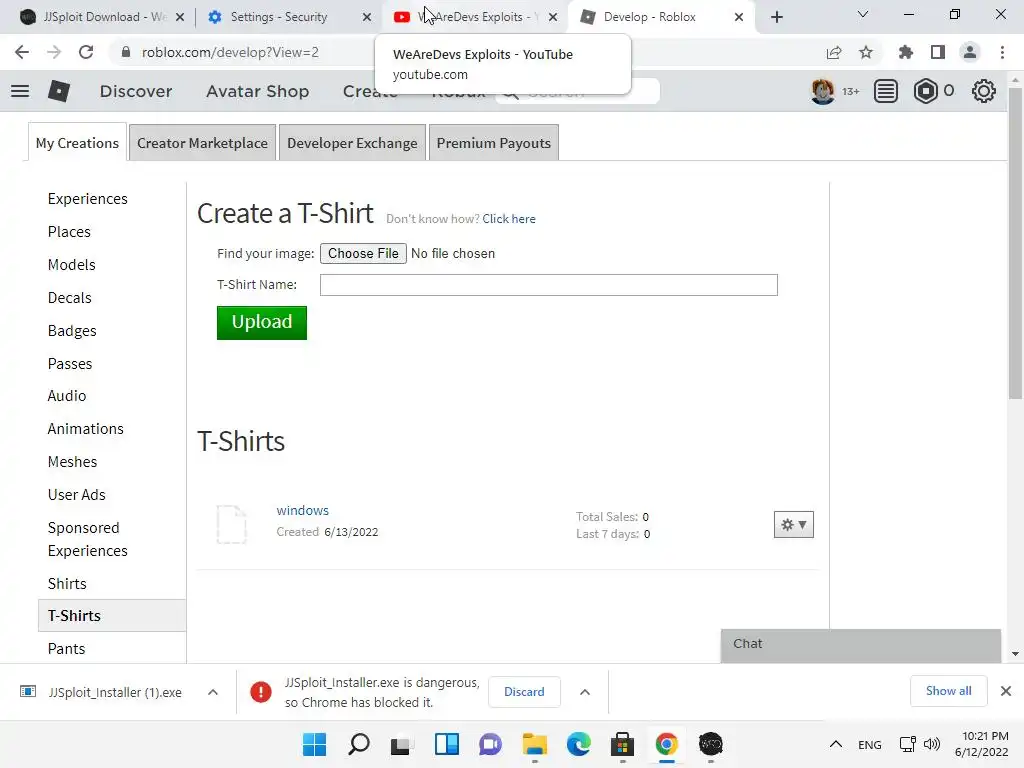The width and height of the screenshot is (1024, 768).
Task: Open the windows T-shirt gear dropdown
Action: coord(793,524)
